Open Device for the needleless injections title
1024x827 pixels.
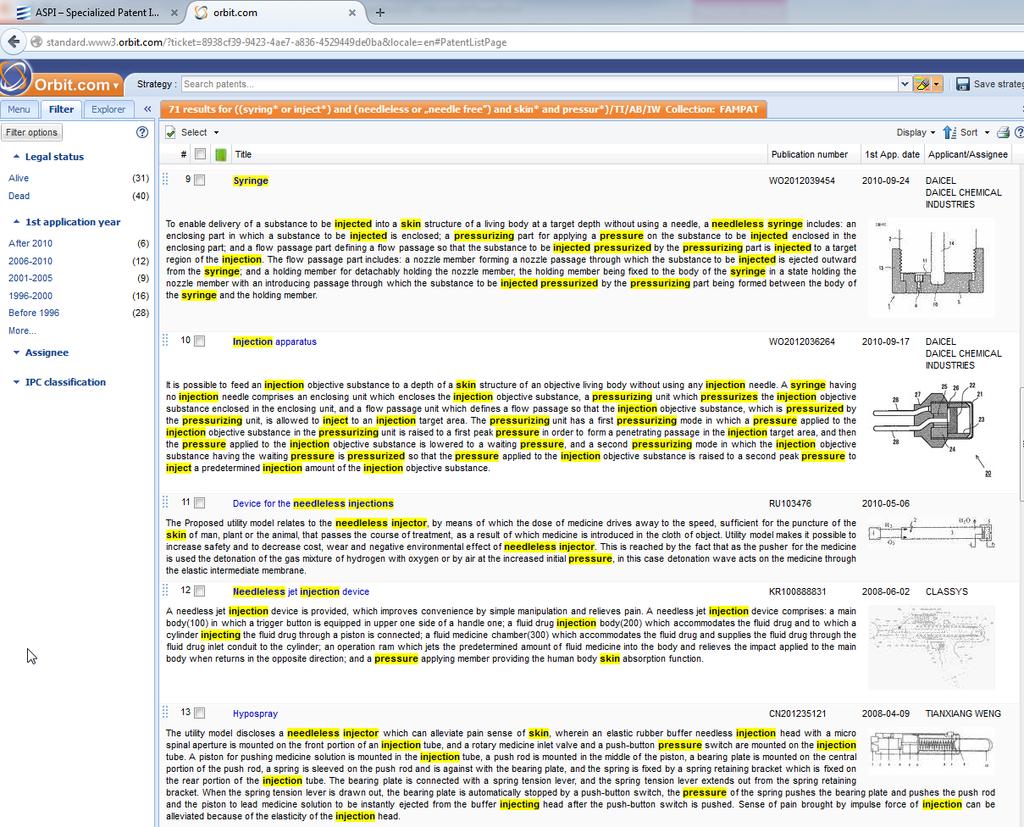(313, 504)
